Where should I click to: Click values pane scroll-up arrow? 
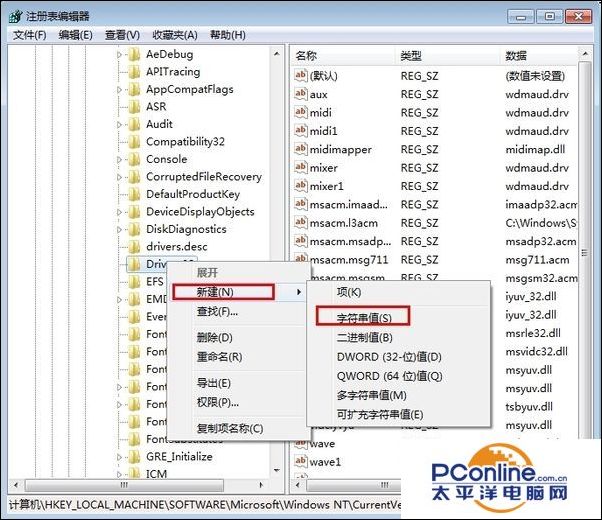click(584, 54)
